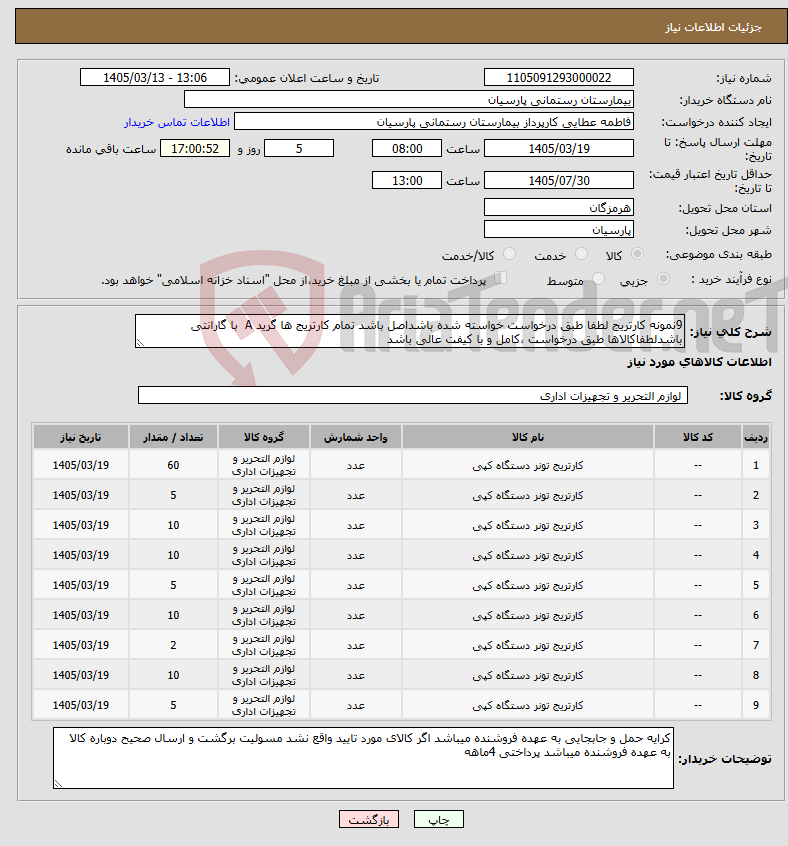Click resize handle of توضیحات خریدار textarea
Screen dimensions: 788x846
[x=58, y=784]
